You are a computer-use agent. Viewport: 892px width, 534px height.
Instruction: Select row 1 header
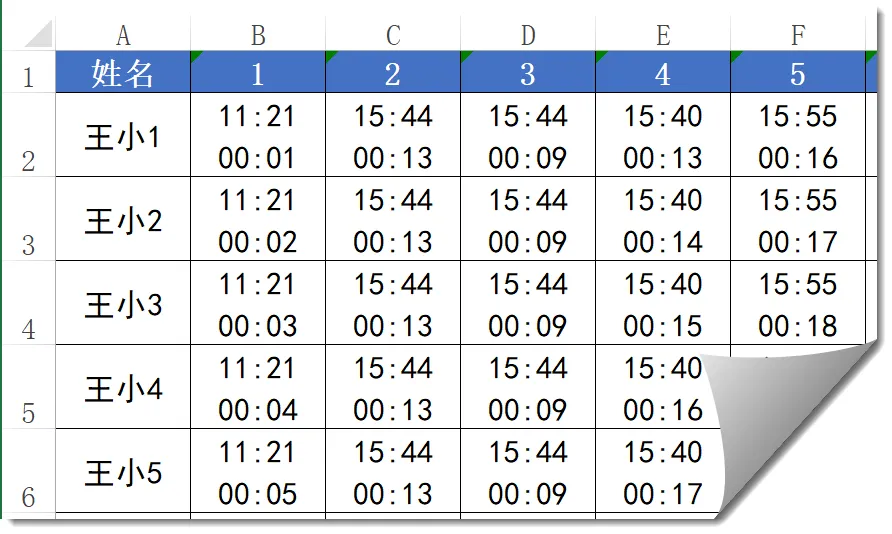coord(28,75)
